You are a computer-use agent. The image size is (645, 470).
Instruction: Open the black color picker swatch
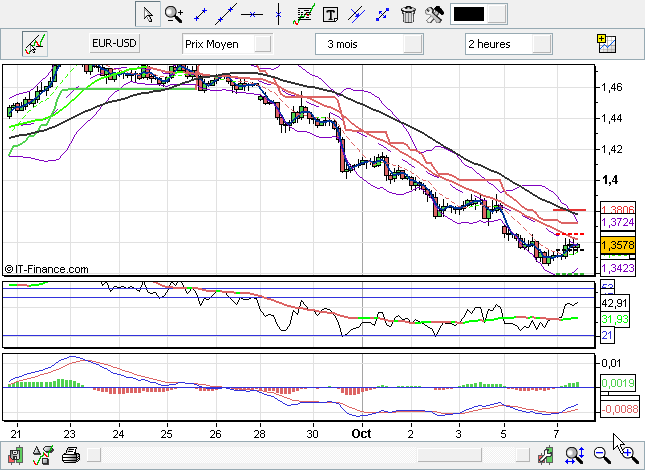[x=468, y=14]
